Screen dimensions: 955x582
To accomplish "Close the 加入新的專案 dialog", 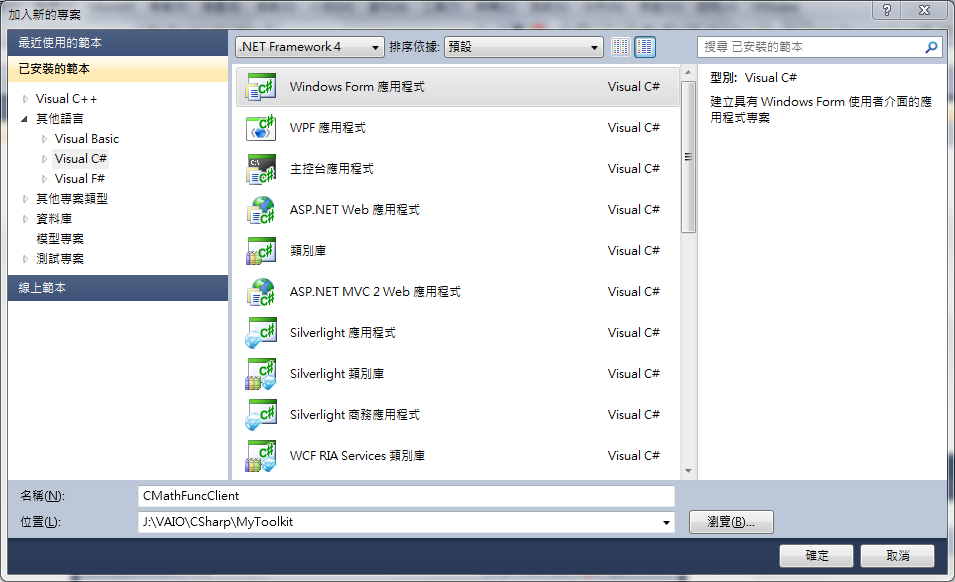I will pyautogui.click(x=925, y=10).
